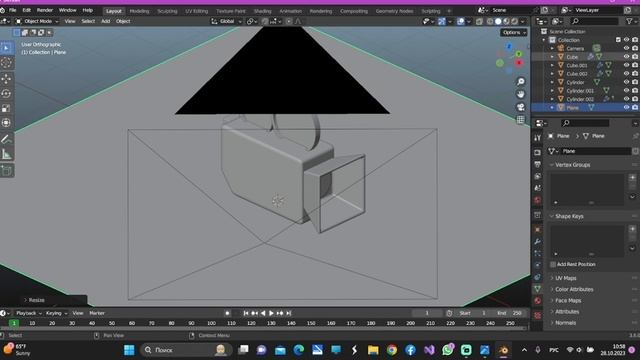Disable Cube.002 in renders camera icon
This screenshot has height=360, width=640.
pyautogui.click(x=635, y=73)
